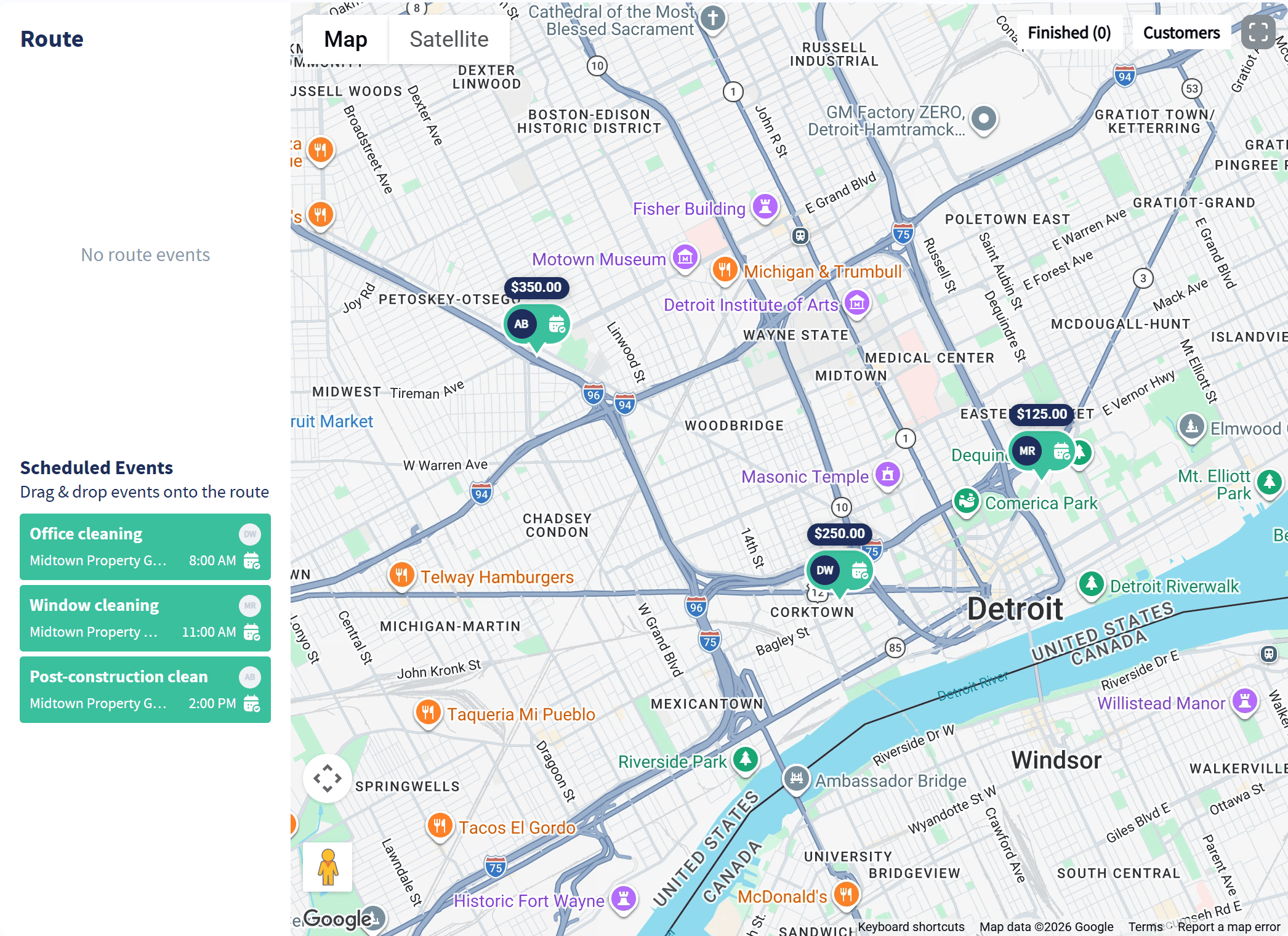Click the 11:00 AM event time
The width and height of the screenshot is (1288, 936).
pos(209,632)
